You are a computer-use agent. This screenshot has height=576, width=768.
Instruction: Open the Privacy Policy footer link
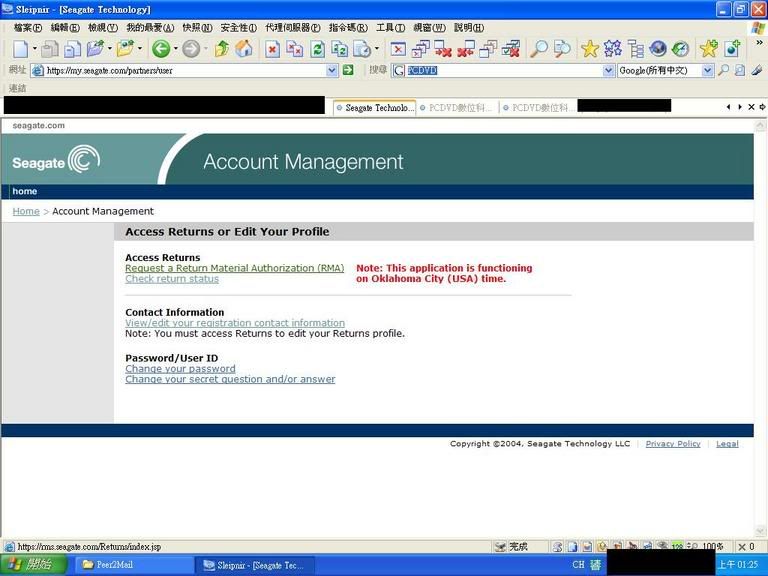click(x=673, y=444)
